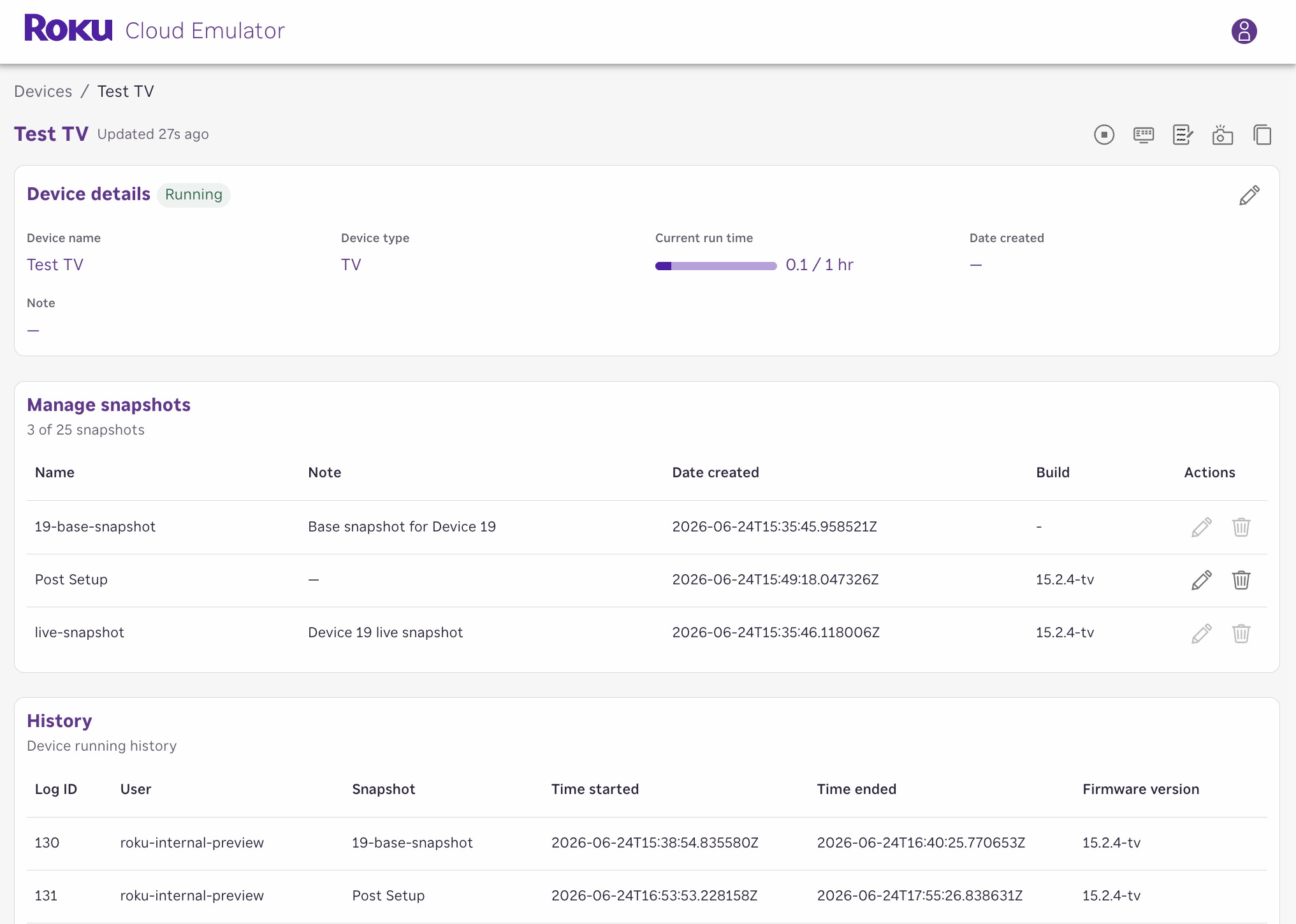
Task: Edit the live-snapshot row
Action: pyautogui.click(x=1202, y=633)
